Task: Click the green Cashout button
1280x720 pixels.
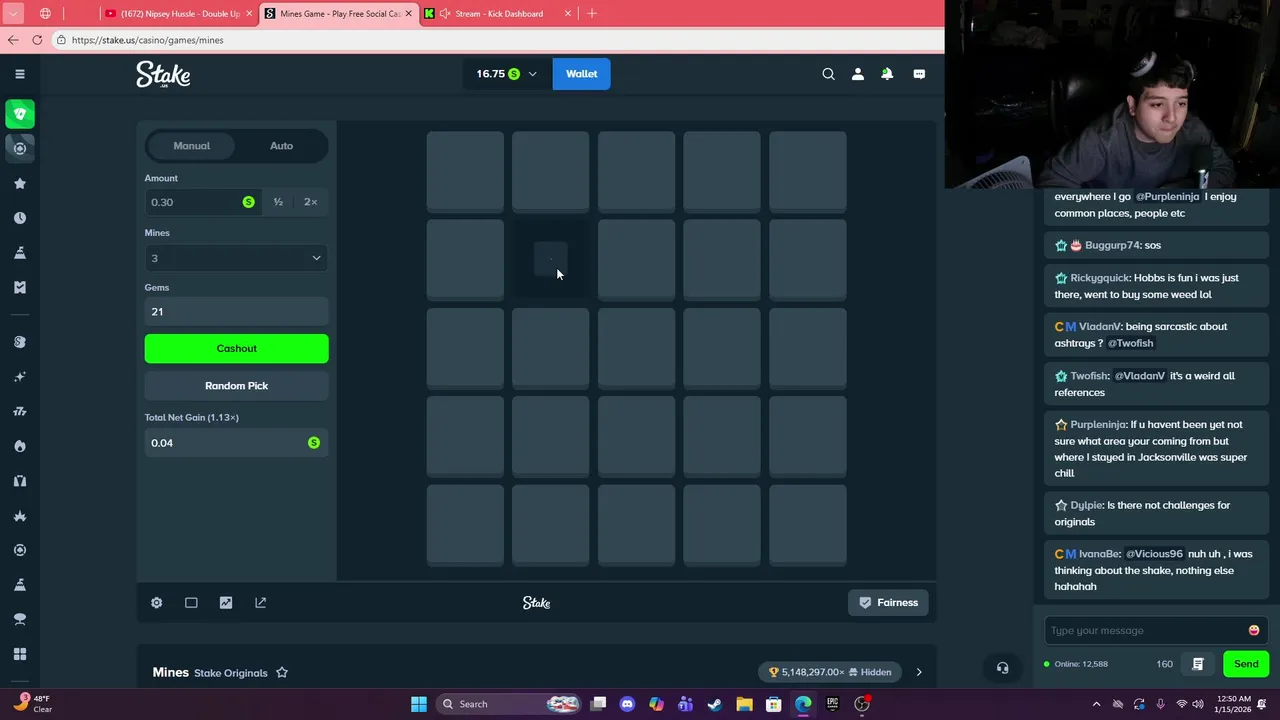Action: (236, 348)
